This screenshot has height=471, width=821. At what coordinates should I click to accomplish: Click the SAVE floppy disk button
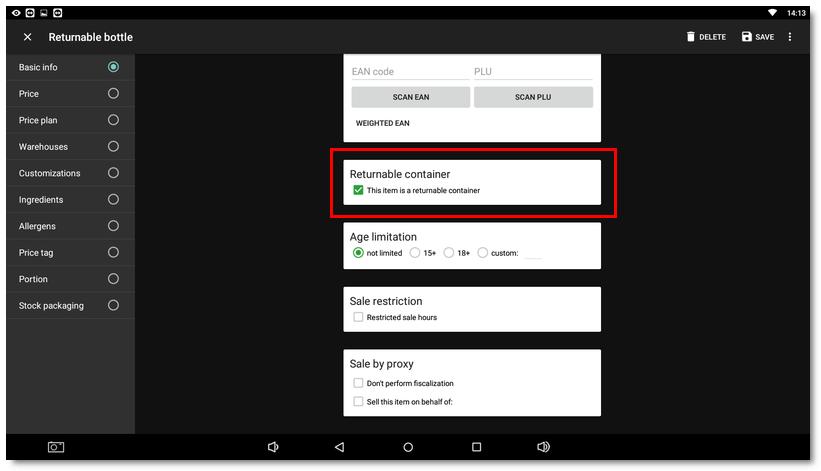758,37
